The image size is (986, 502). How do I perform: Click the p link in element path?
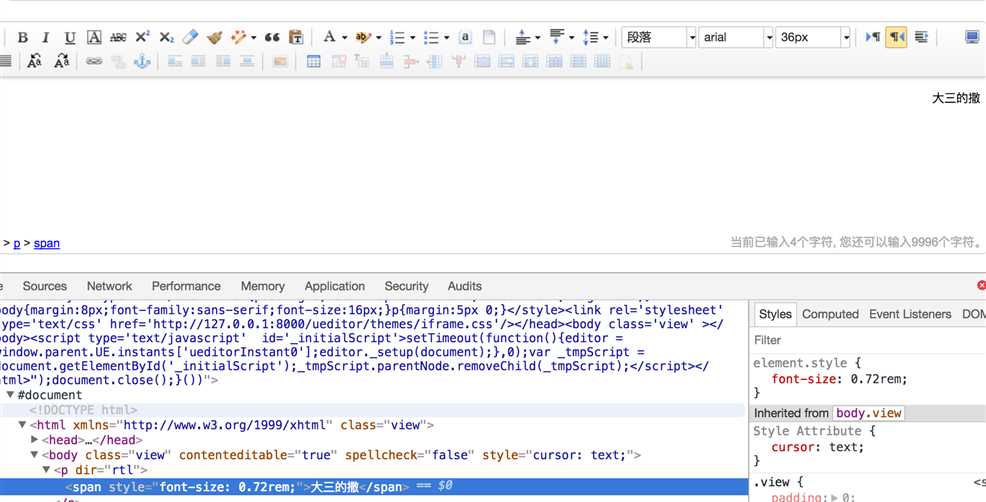pyautogui.click(x=17, y=243)
